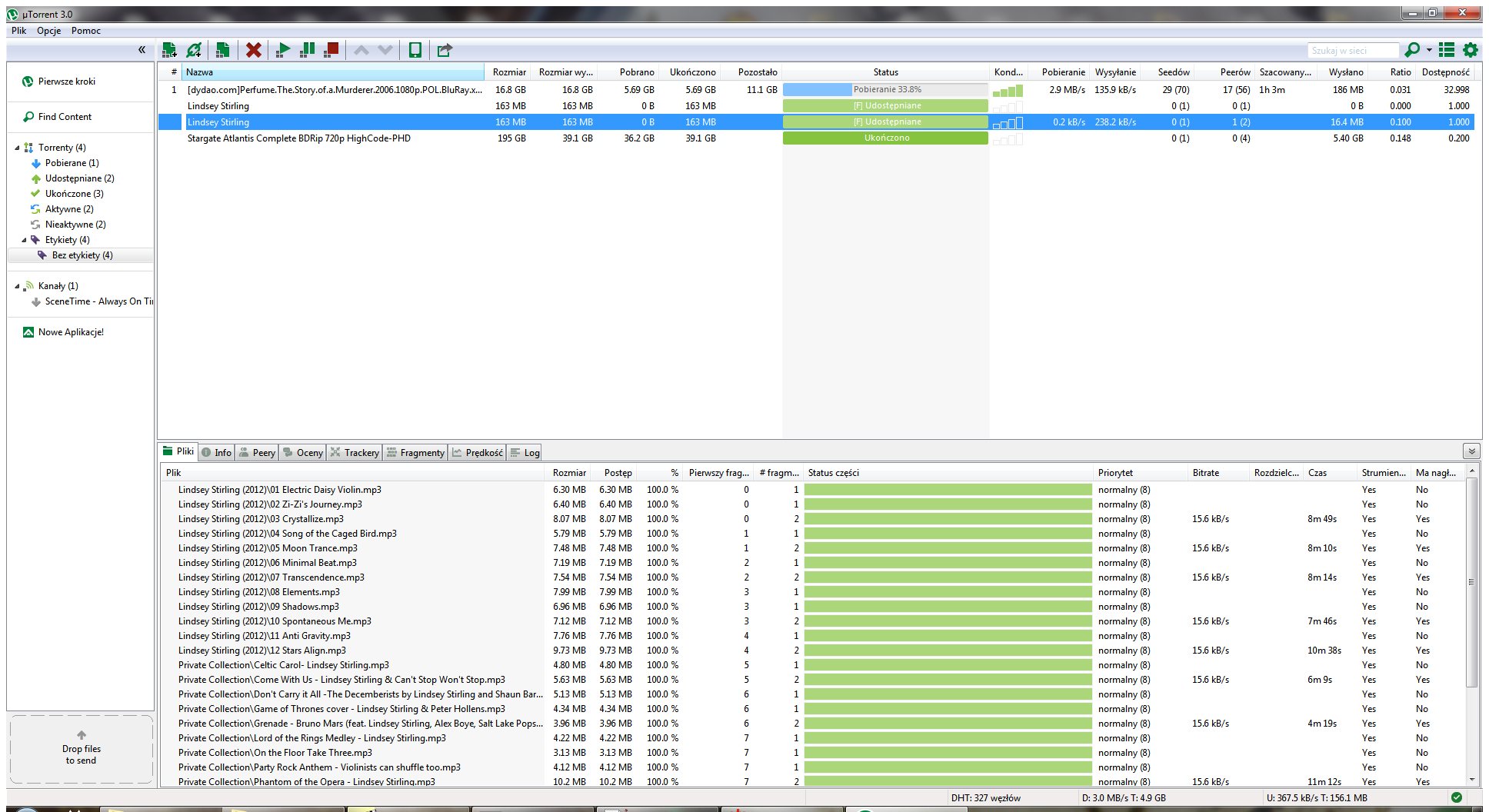
Task: Select file '08 Elements.mp3'
Action: coord(259,592)
